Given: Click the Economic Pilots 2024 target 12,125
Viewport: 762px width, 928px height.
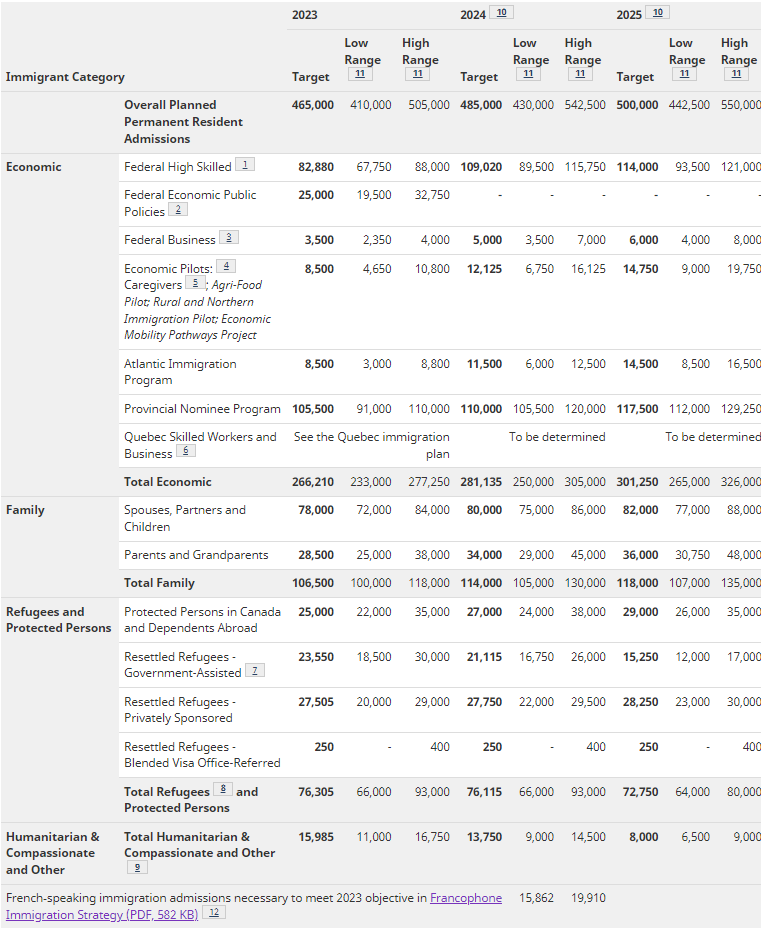Looking at the screenshot, I should [484, 269].
